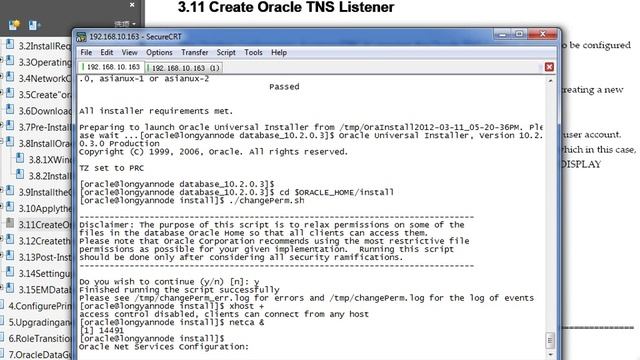Viewport: 640px width, 360px height.
Task: Close the active session tab with red X
Action: [549, 67]
